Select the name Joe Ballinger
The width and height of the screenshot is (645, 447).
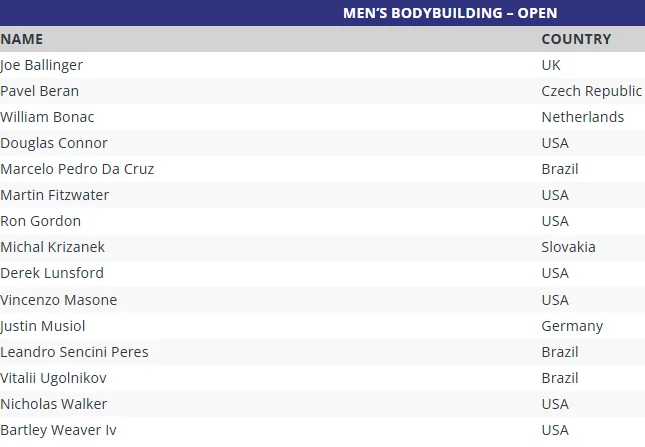pos(42,65)
